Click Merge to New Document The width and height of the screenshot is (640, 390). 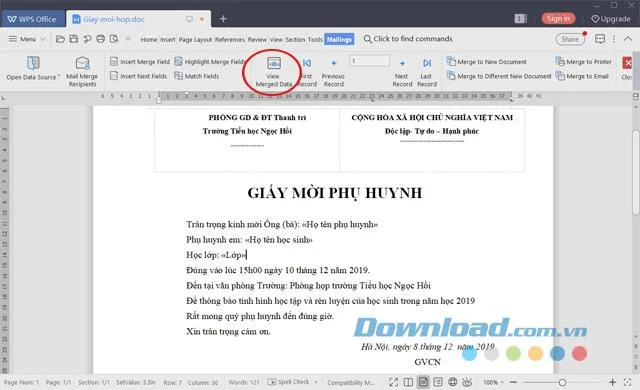coord(487,62)
